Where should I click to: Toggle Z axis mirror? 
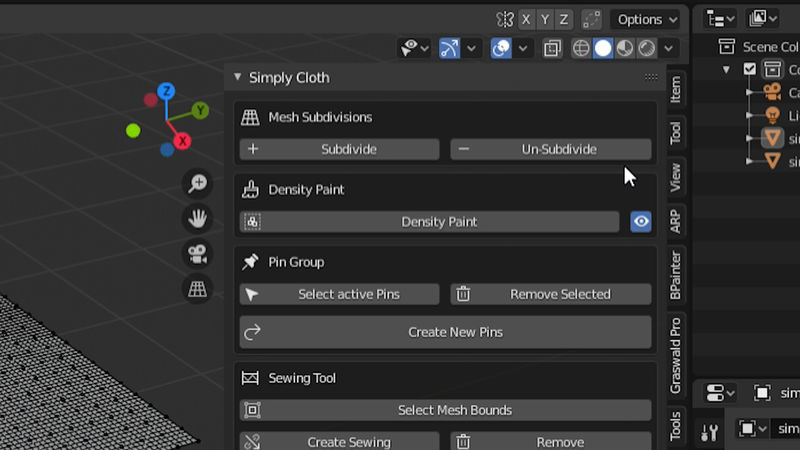[564, 19]
